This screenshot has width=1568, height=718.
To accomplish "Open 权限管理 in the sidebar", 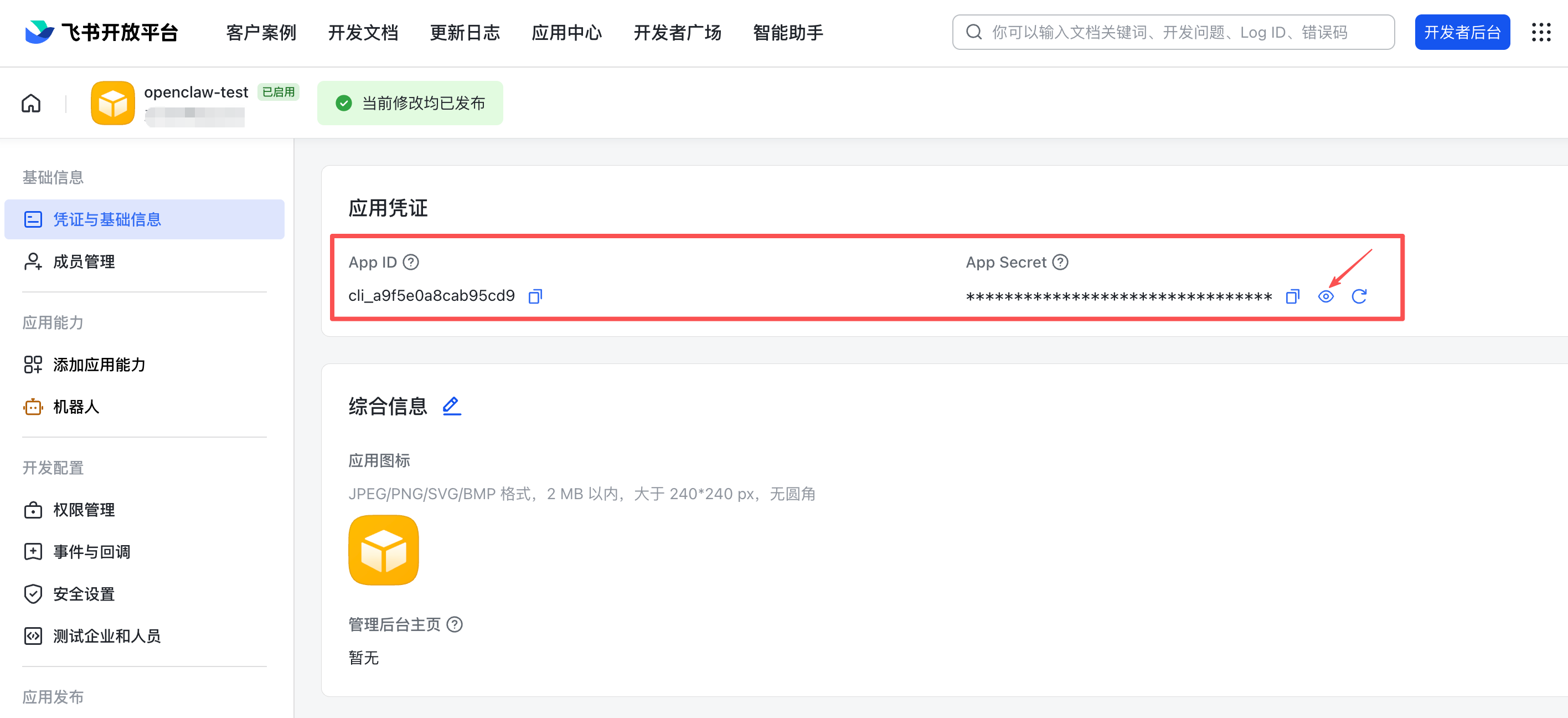I will click(x=84, y=510).
